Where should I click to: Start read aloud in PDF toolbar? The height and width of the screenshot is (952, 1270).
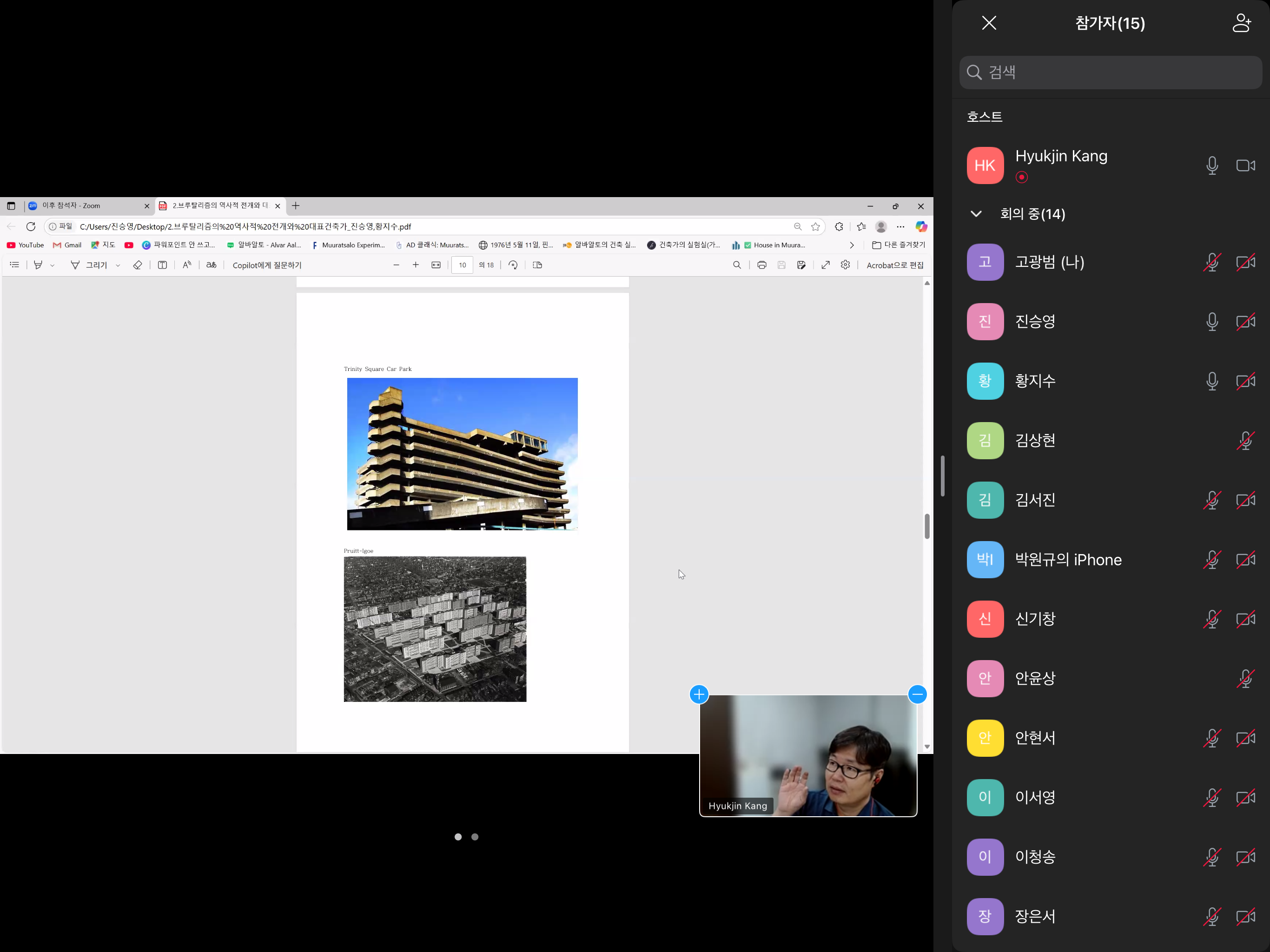click(x=186, y=265)
